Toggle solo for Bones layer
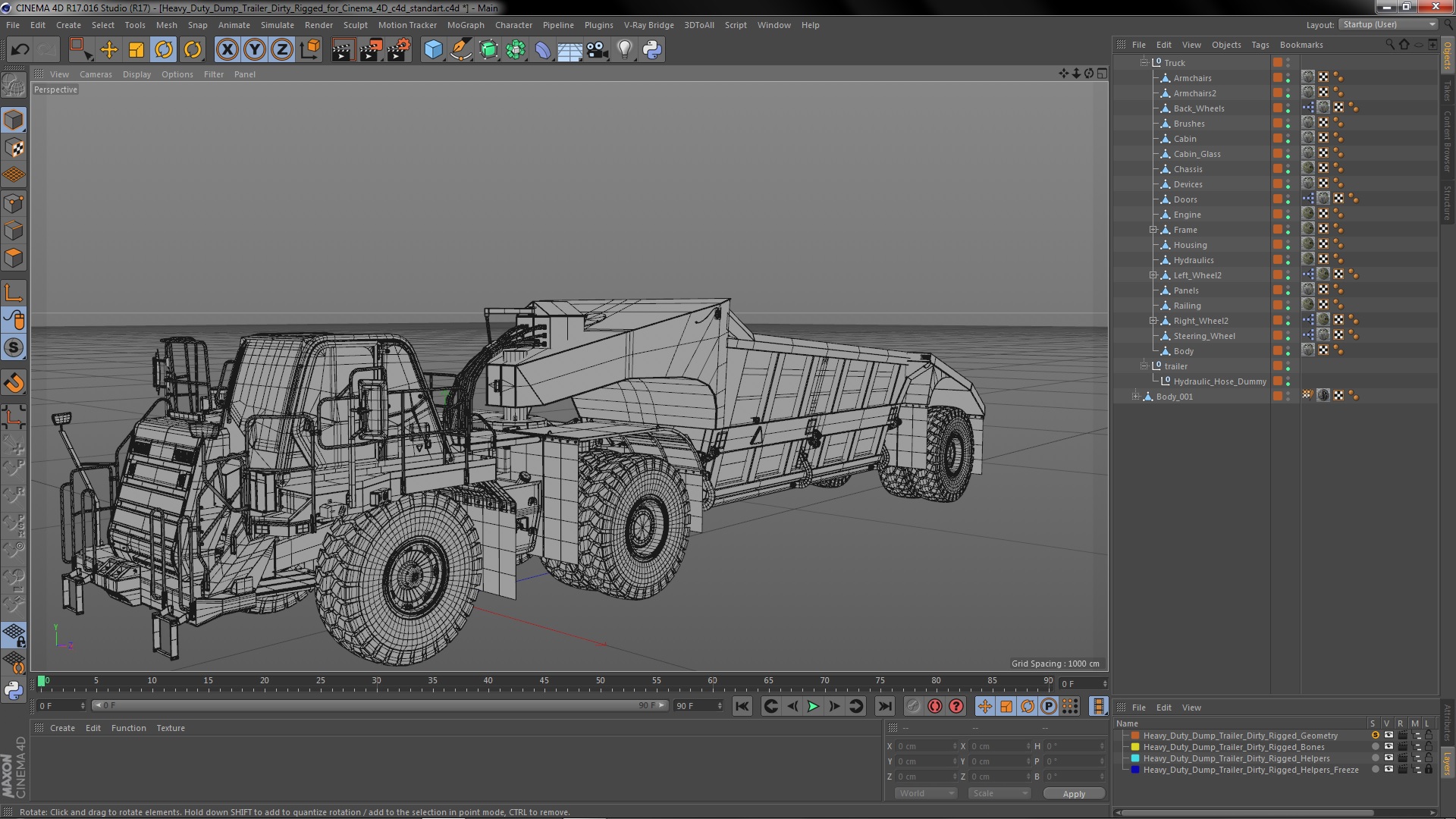The image size is (1456, 819). click(x=1375, y=747)
